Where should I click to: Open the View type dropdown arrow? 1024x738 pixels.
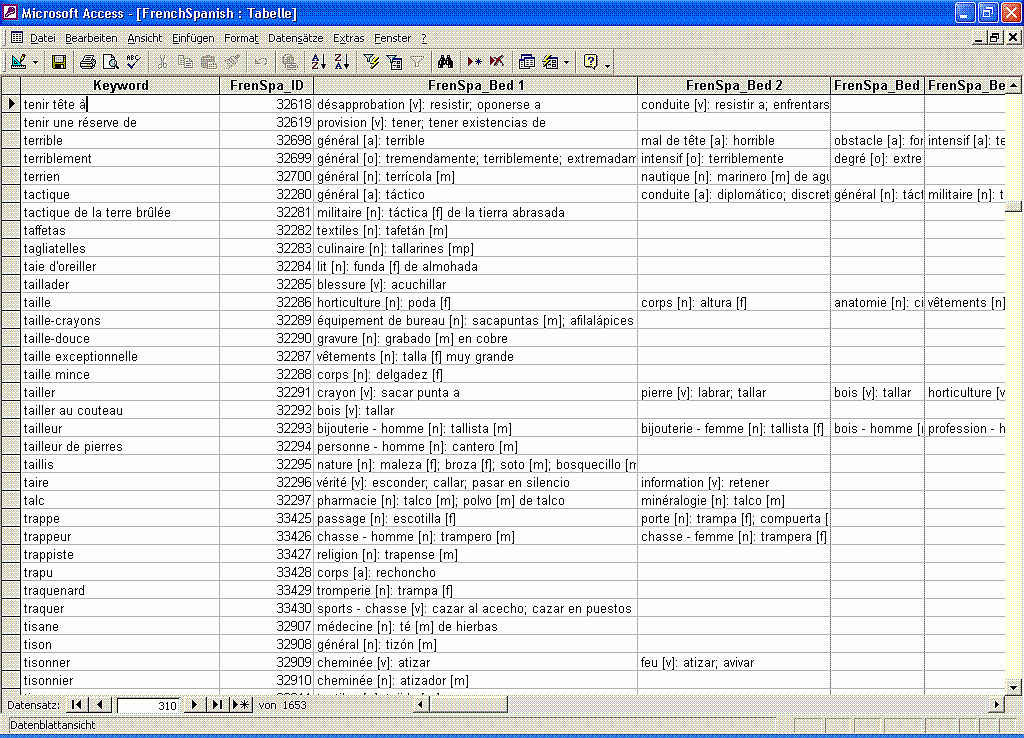pyautogui.click(x=35, y=63)
